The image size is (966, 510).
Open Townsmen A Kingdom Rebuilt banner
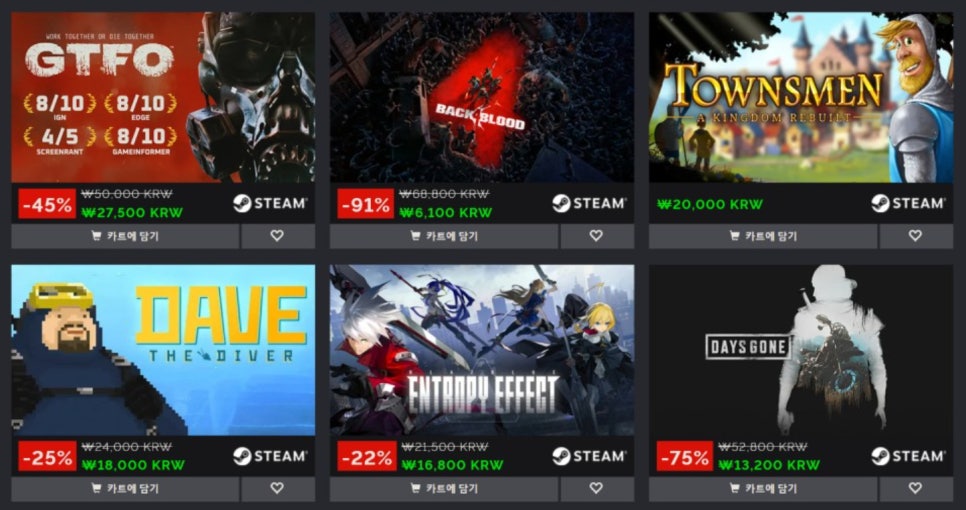[x=801, y=97]
